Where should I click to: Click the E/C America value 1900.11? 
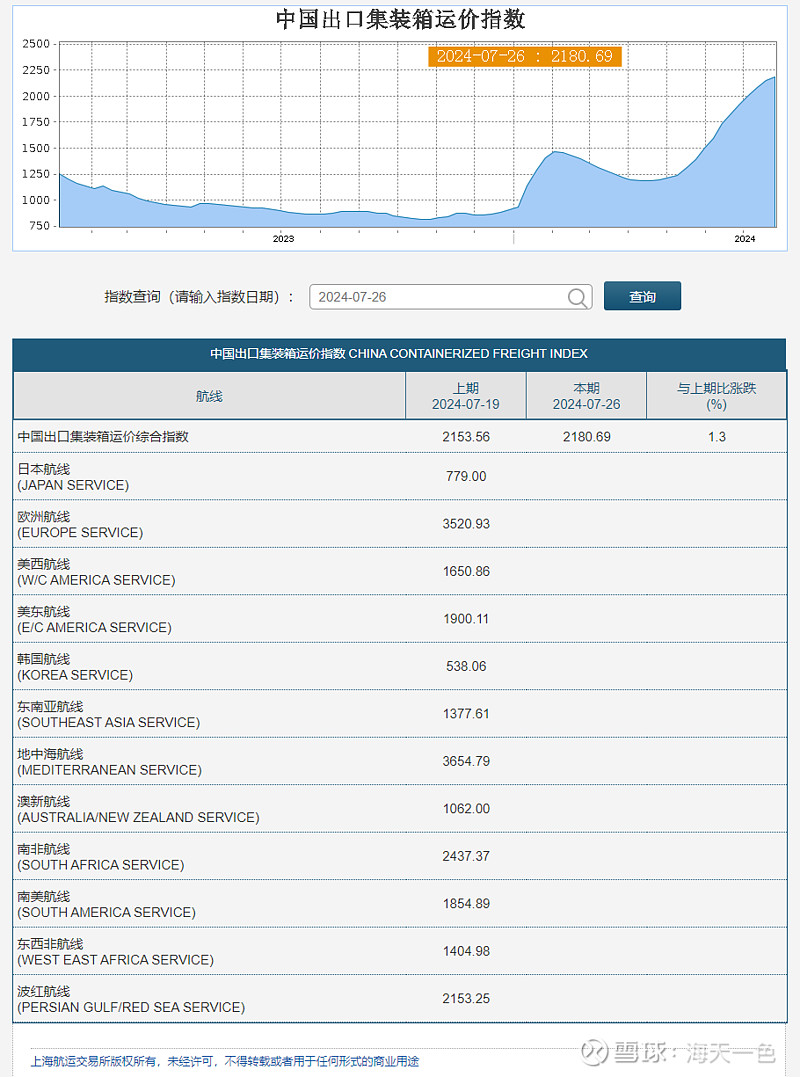point(466,618)
